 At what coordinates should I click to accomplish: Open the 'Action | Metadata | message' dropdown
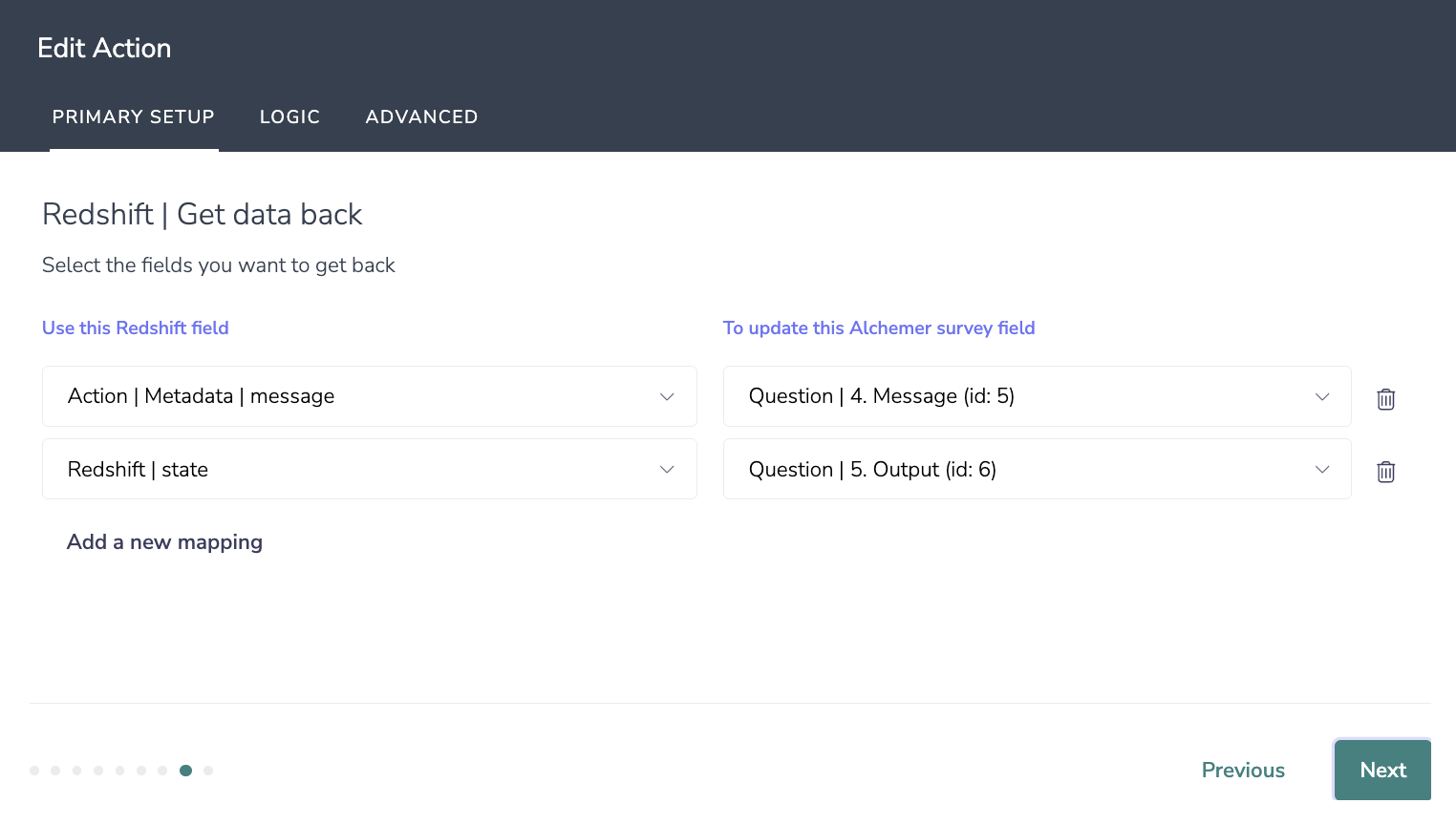pos(369,396)
